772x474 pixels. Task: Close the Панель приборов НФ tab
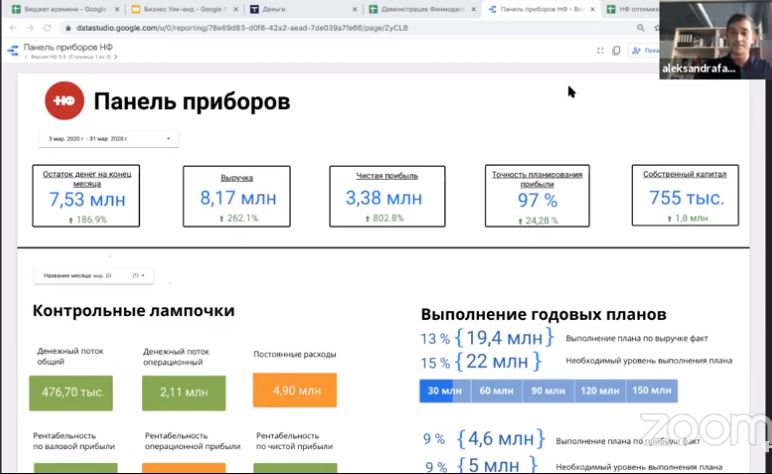(592, 9)
